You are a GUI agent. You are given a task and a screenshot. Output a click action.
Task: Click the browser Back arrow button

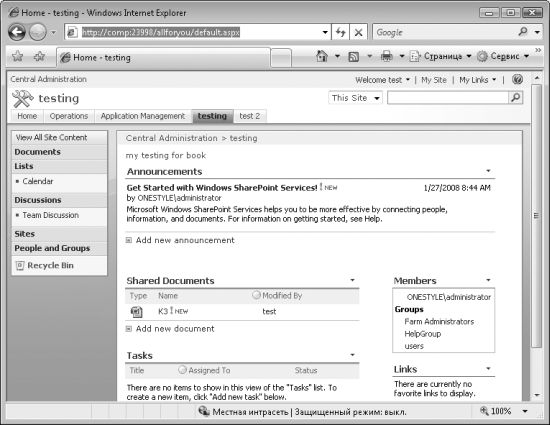click(x=16, y=32)
